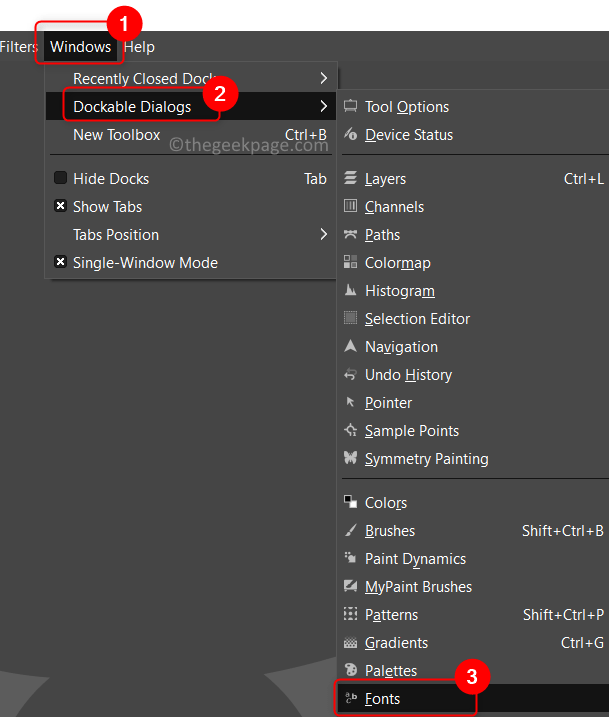609x717 pixels.
Task: Click the Paint Dynamics icon
Action: [x=350, y=558]
